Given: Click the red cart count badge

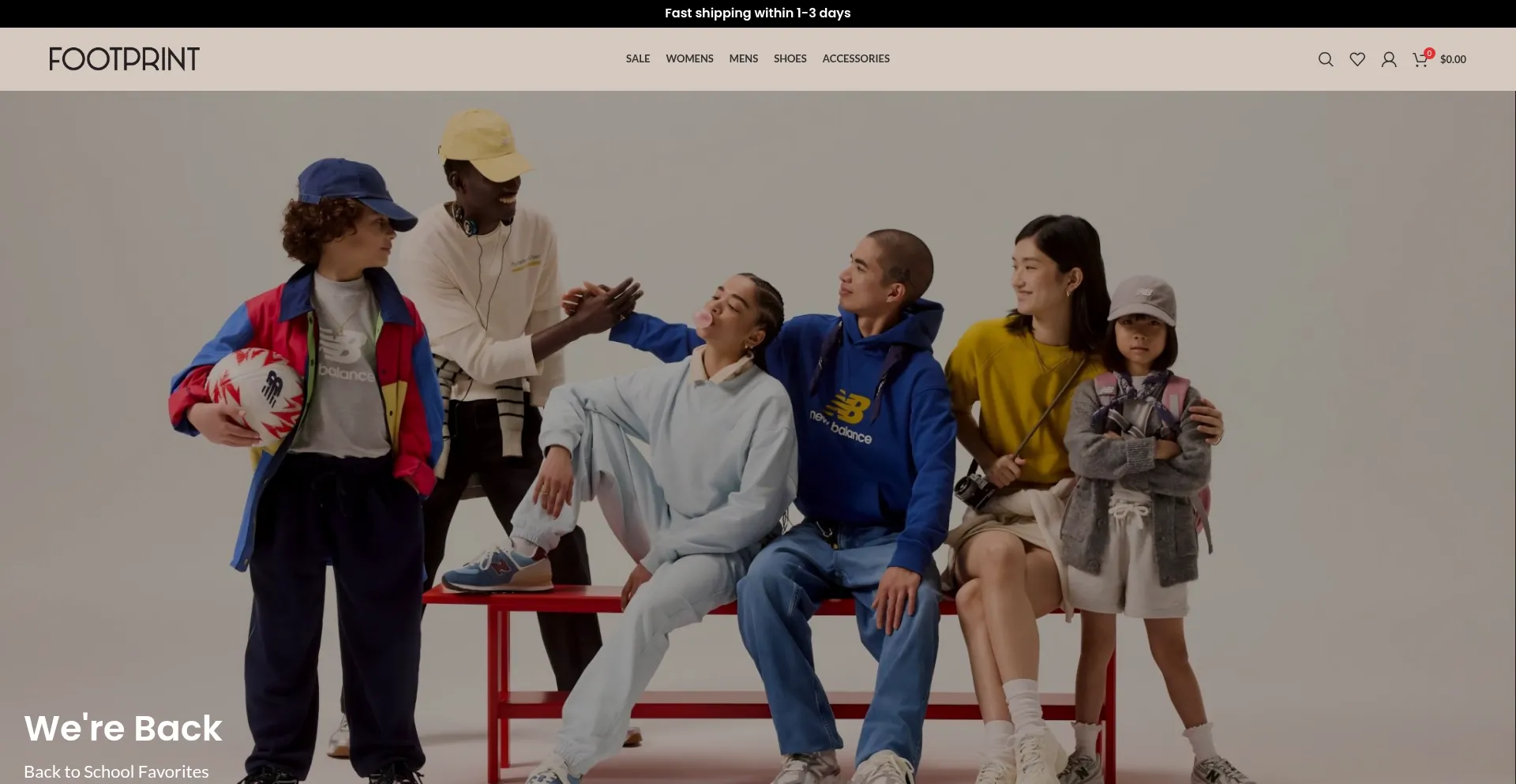Looking at the screenshot, I should click(1429, 53).
